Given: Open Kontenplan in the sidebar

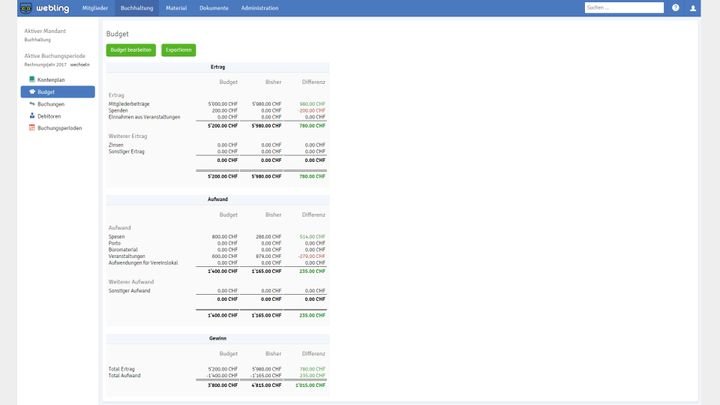Looking at the screenshot, I should [51, 79].
